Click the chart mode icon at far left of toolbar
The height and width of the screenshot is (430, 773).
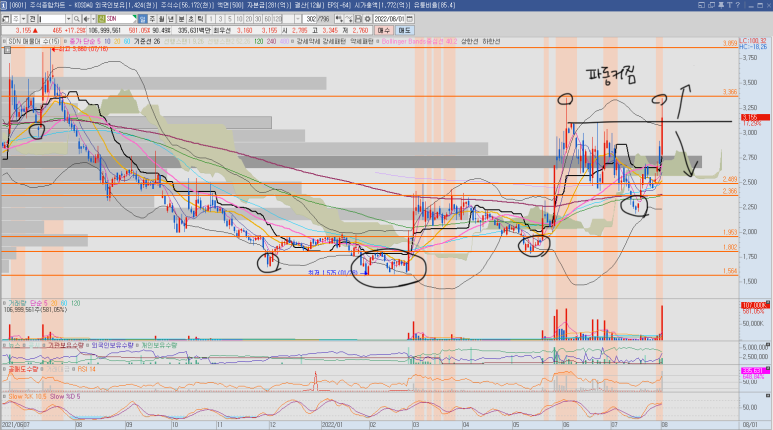click(6, 18)
